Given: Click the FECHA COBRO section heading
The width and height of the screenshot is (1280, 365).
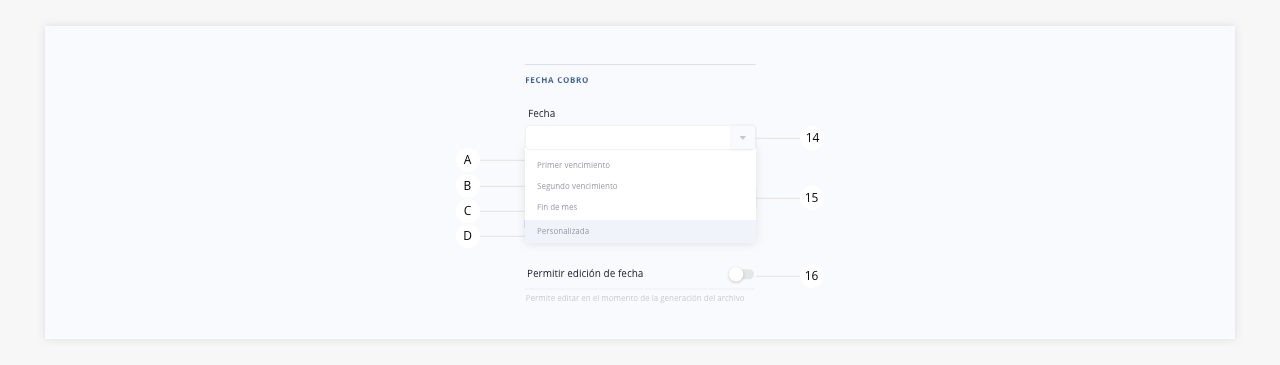Looking at the screenshot, I should tap(557, 80).
